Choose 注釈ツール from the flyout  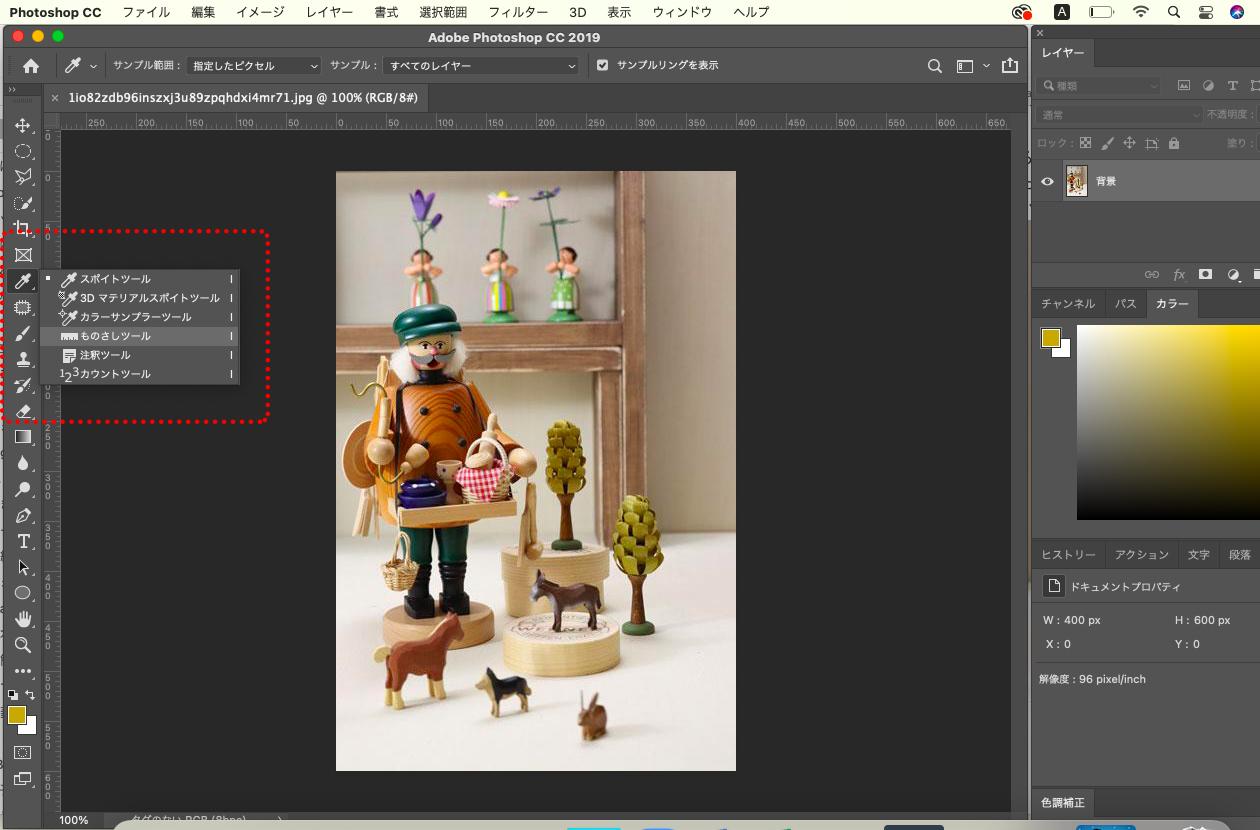pyautogui.click(x=140, y=355)
